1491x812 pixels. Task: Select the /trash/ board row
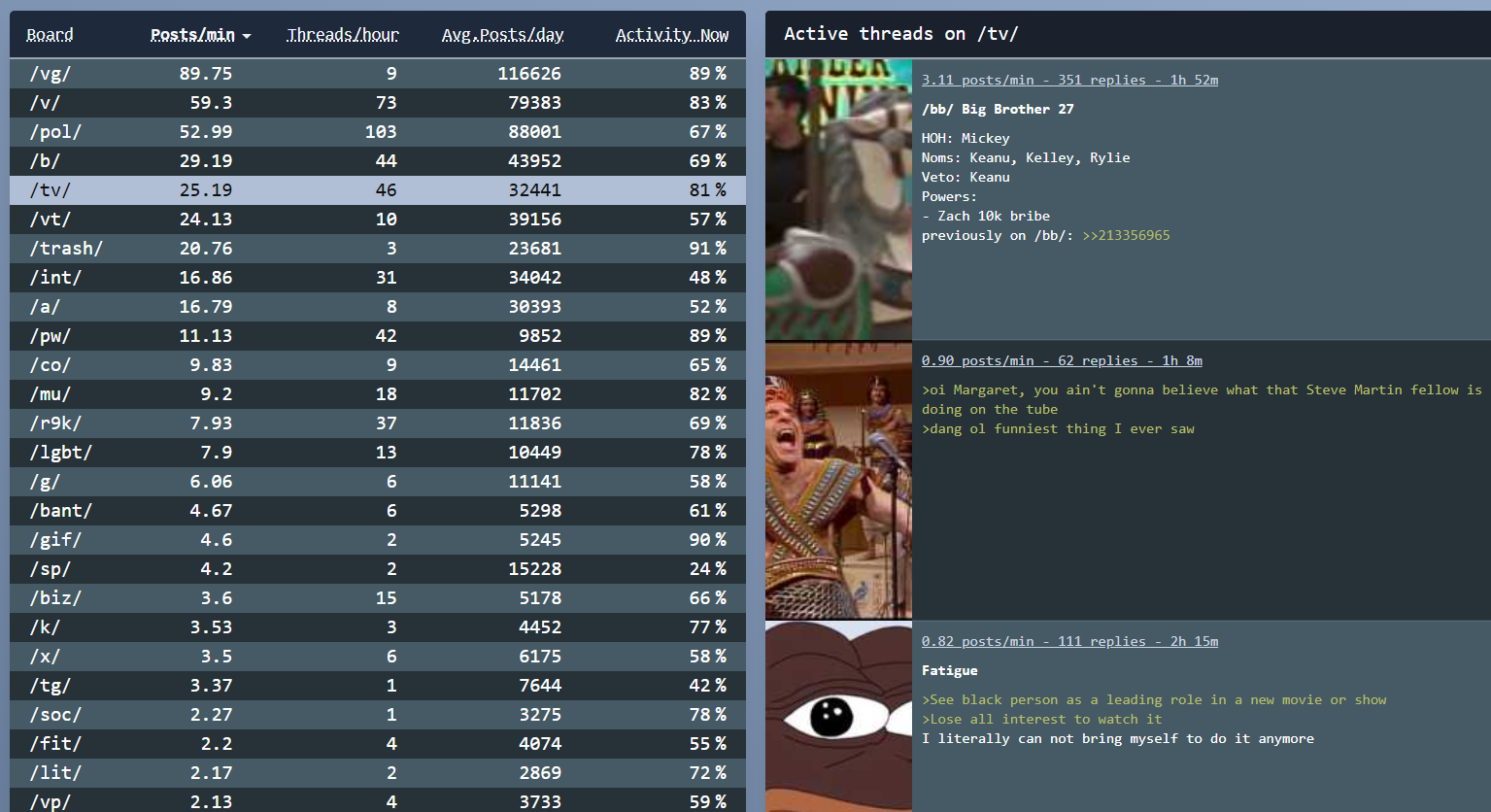click(x=378, y=249)
